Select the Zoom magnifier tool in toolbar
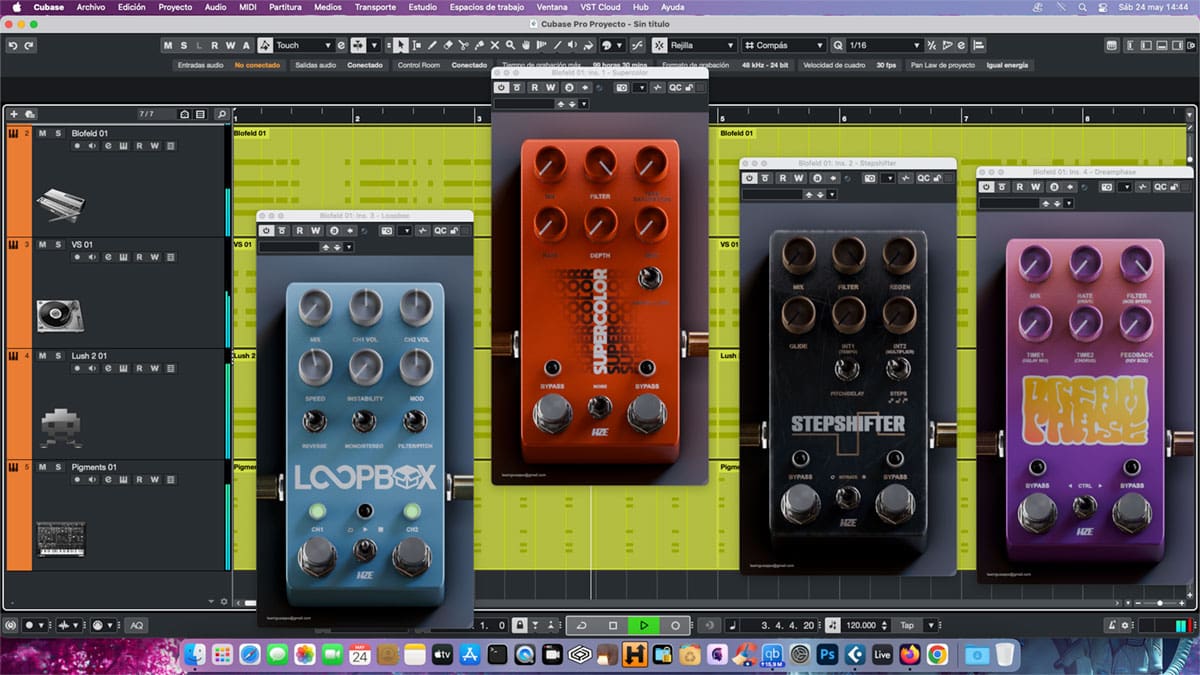The width and height of the screenshot is (1200, 675). coord(510,45)
